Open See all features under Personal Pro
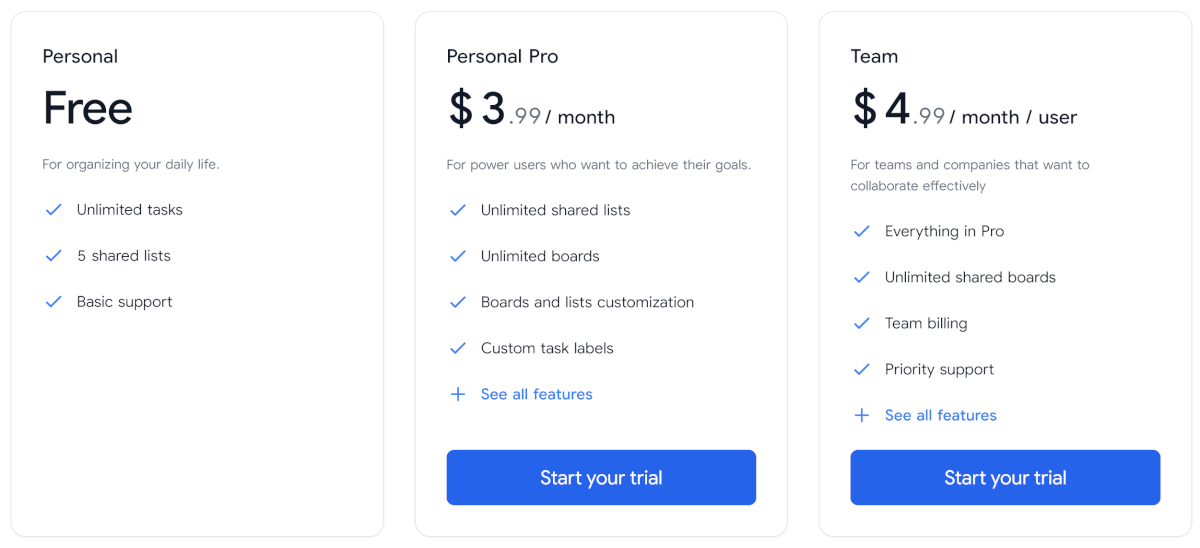 [536, 394]
